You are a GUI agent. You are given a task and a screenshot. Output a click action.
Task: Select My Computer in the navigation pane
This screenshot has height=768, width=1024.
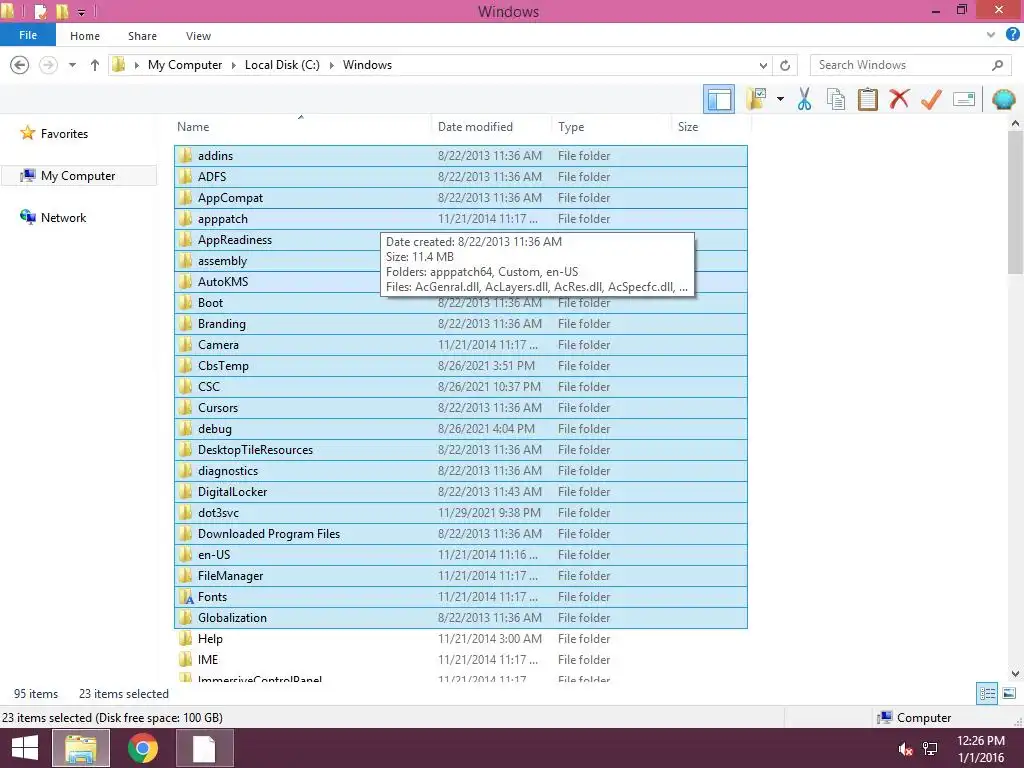click(78, 176)
